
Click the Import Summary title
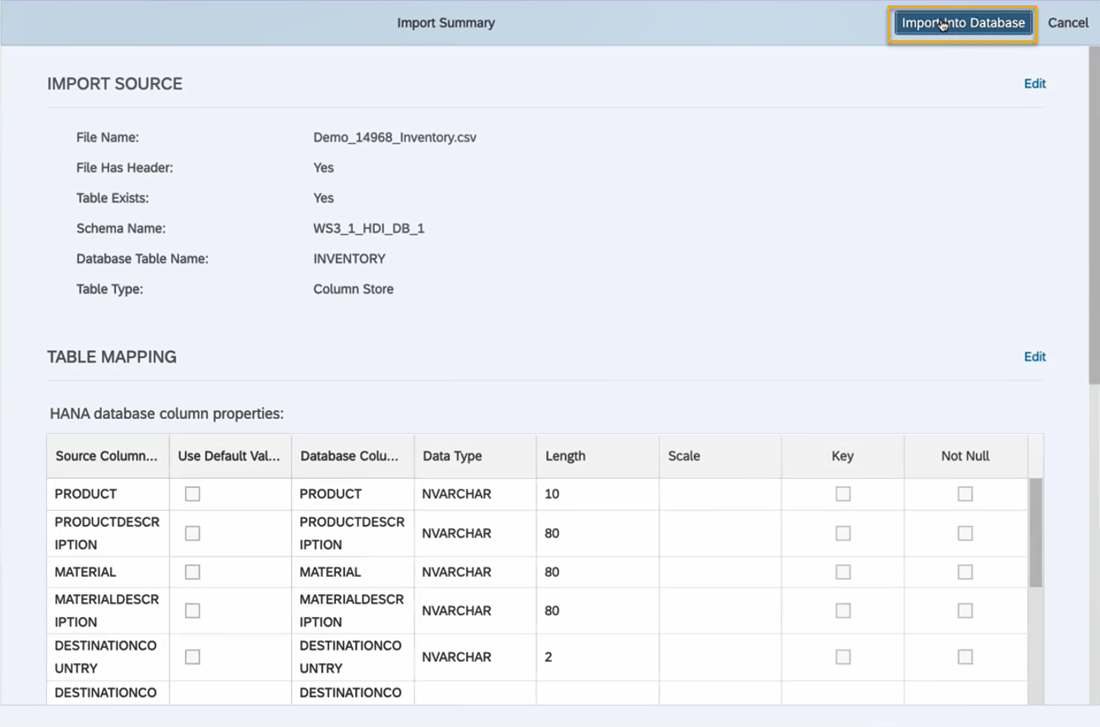[445, 23]
